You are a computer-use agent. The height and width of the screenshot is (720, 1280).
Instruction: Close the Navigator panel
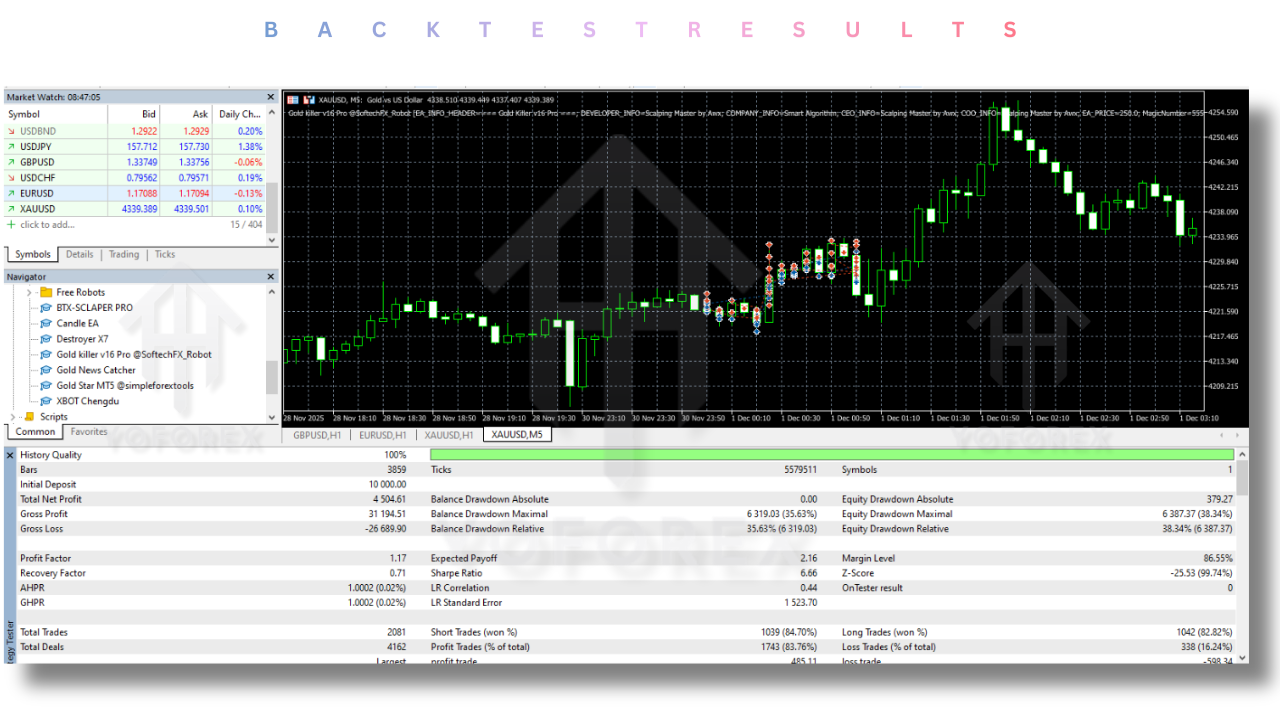tap(270, 277)
